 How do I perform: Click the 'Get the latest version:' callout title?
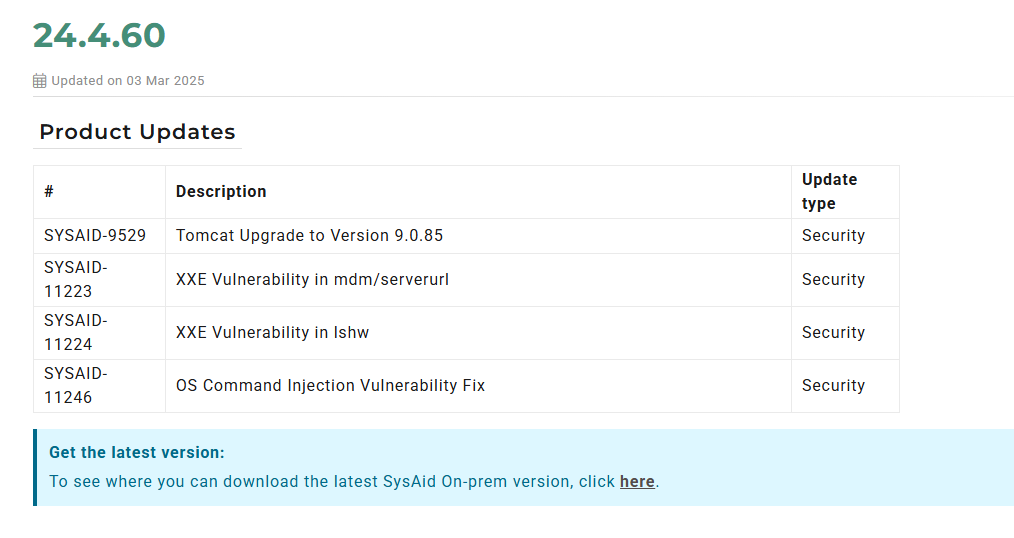point(137,453)
